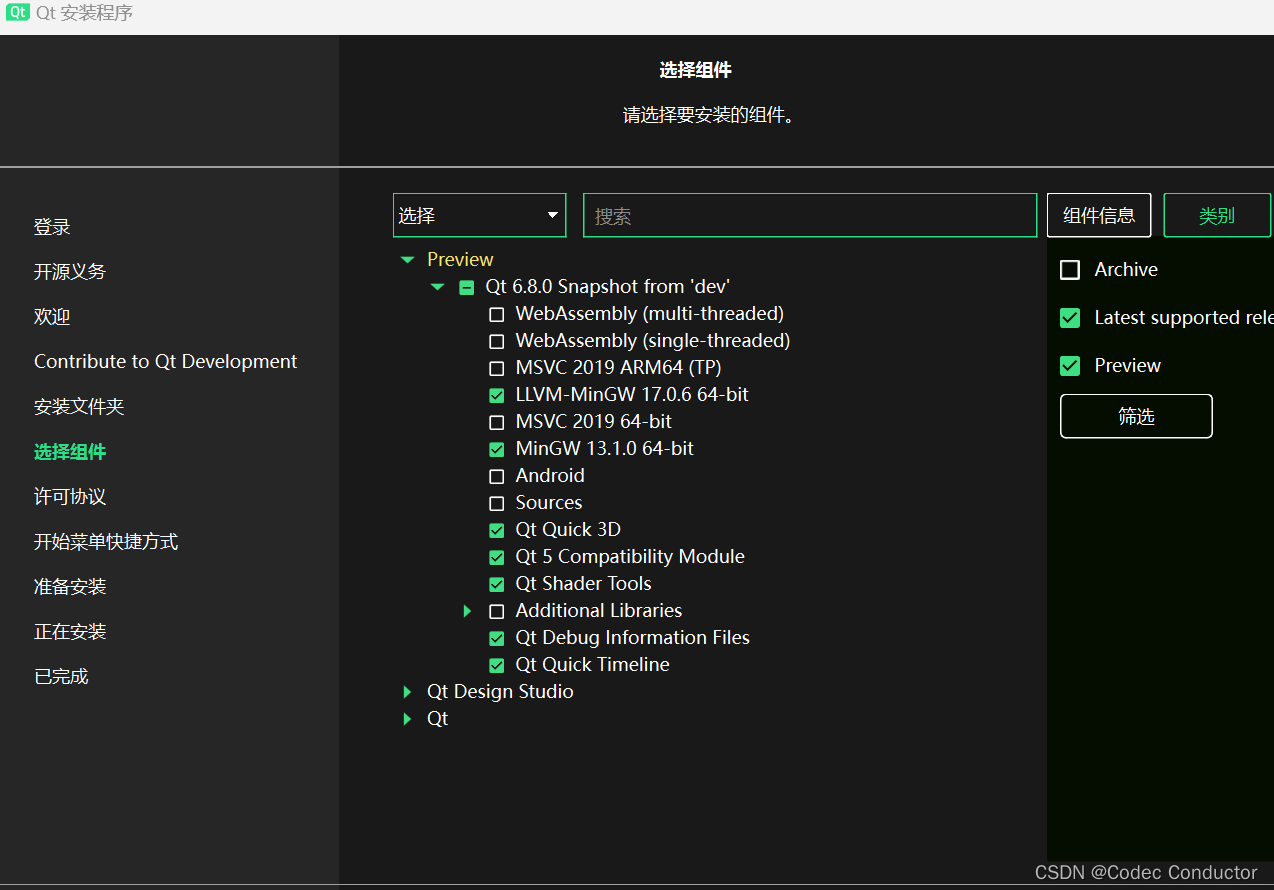The width and height of the screenshot is (1274, 890).
Task: Switch to the 组件信息 tab
Action: (x=1099, y=215)
